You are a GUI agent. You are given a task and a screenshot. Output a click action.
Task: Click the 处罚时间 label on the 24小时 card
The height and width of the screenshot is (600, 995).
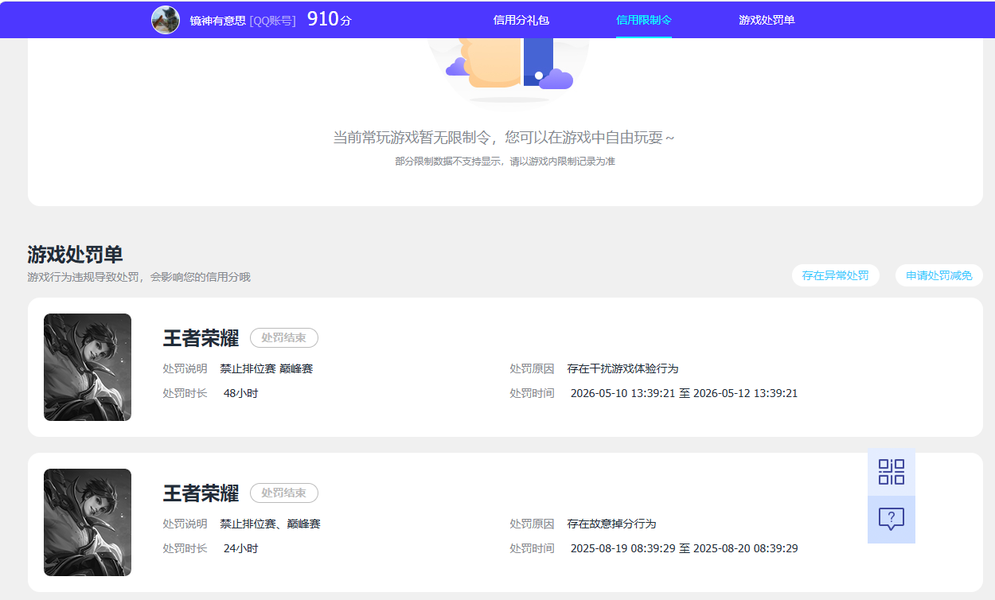coord(532,549)
